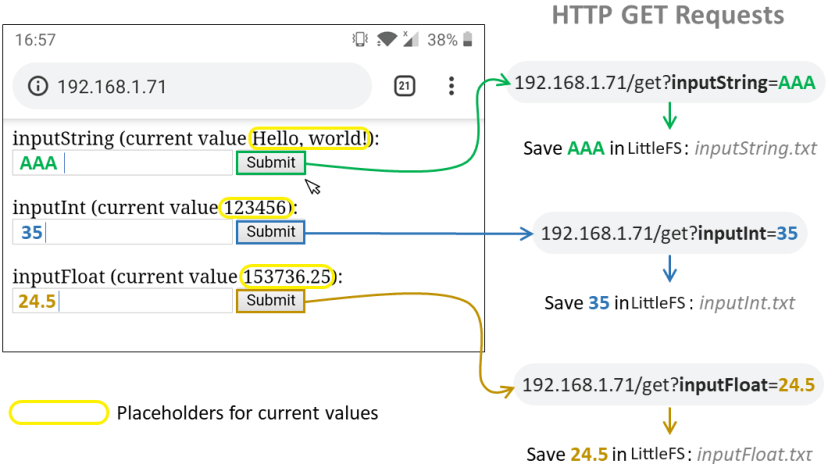Click the 192.168.1.71 URL in address bar
Viewport: 828px width, 464px height.
pos(111,87)
